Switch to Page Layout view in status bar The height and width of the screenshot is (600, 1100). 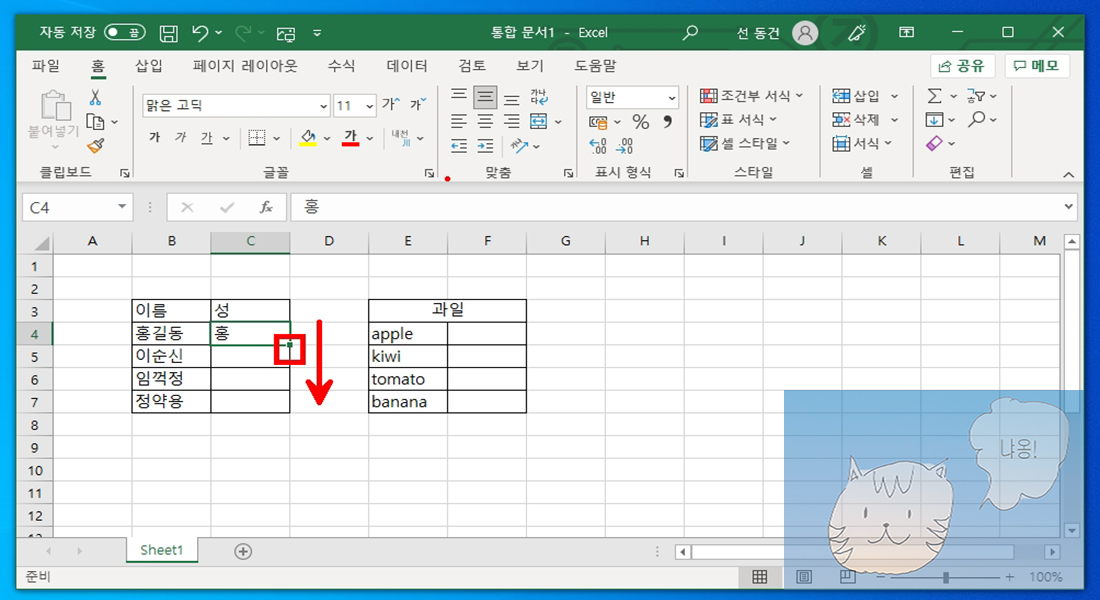tap(804, 577)
